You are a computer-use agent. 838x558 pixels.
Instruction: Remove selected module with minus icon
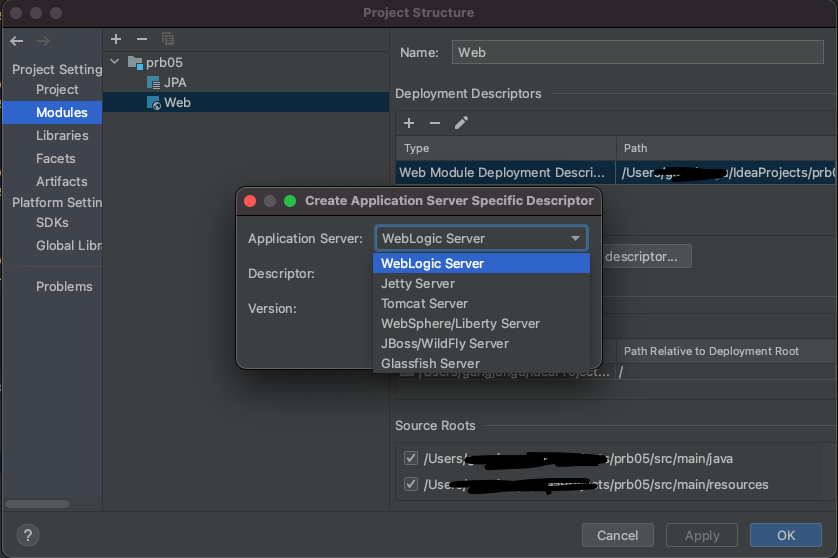(x=142, y=39)
